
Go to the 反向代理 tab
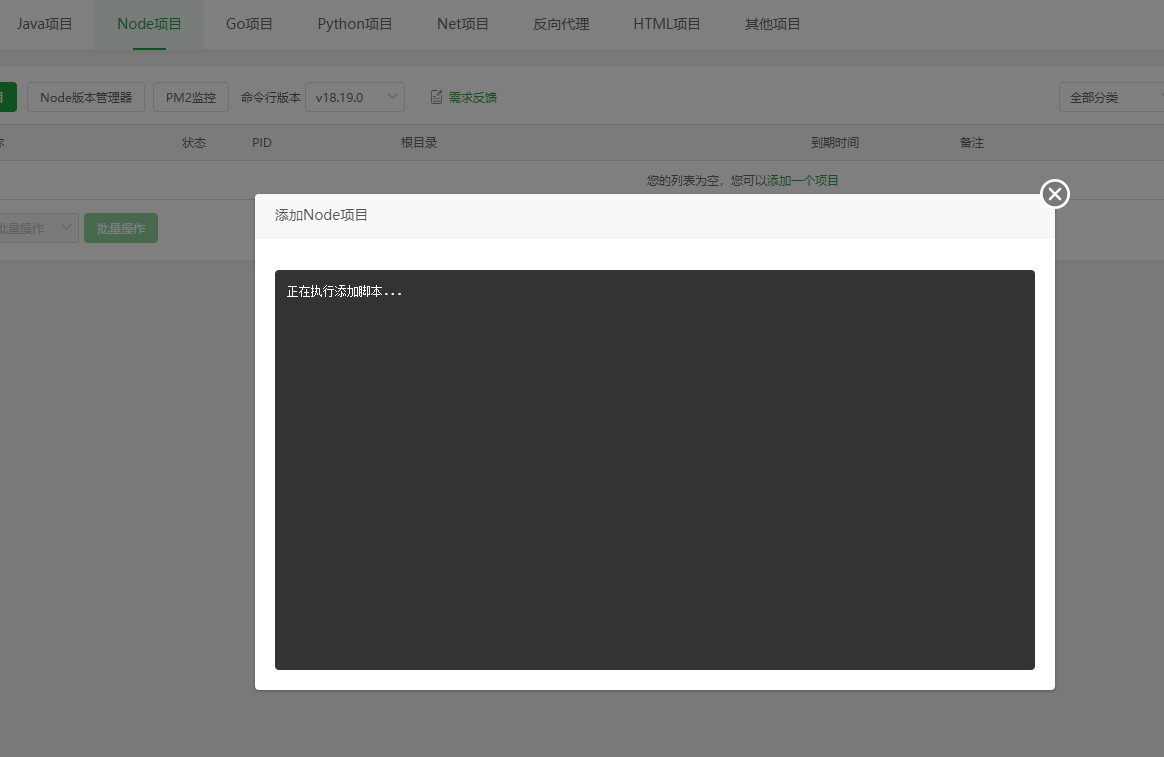561,24
